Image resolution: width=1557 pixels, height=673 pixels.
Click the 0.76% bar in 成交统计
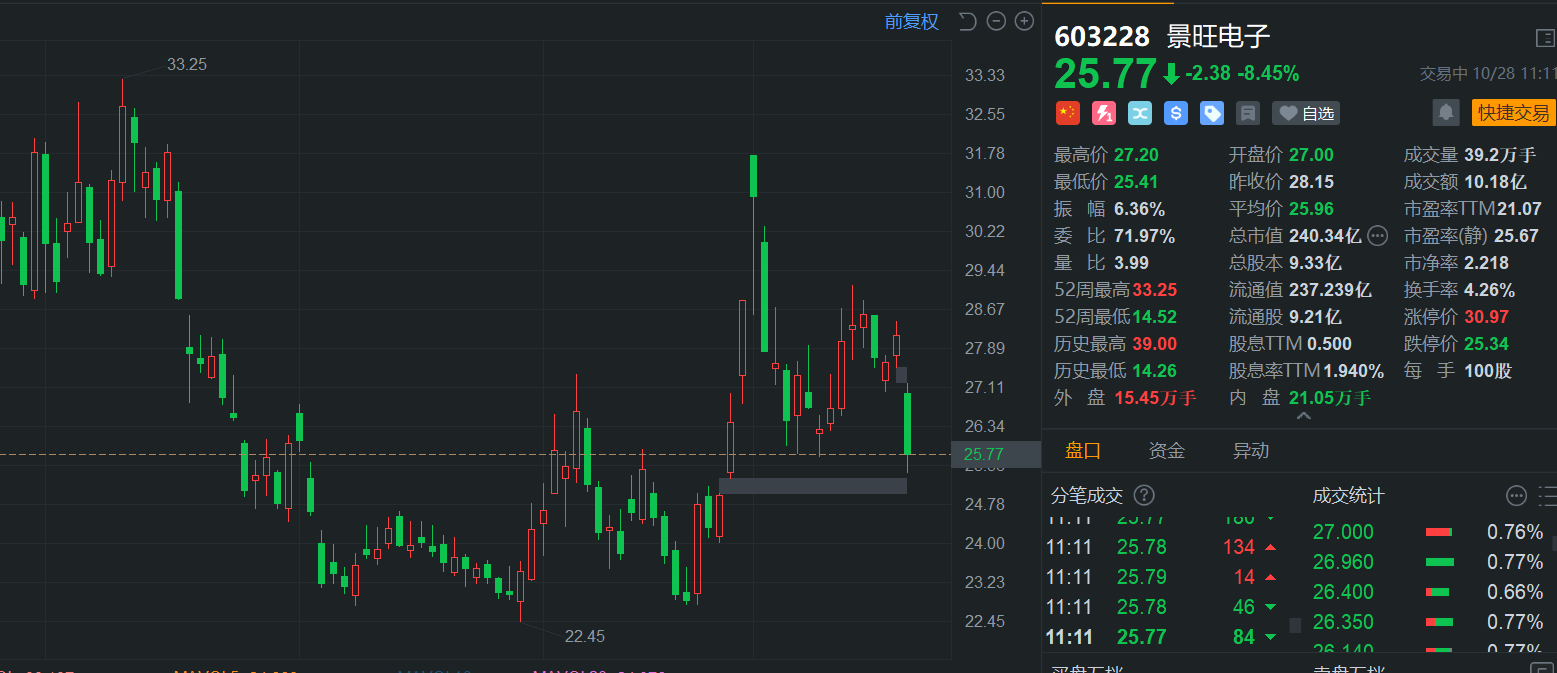1438,532
